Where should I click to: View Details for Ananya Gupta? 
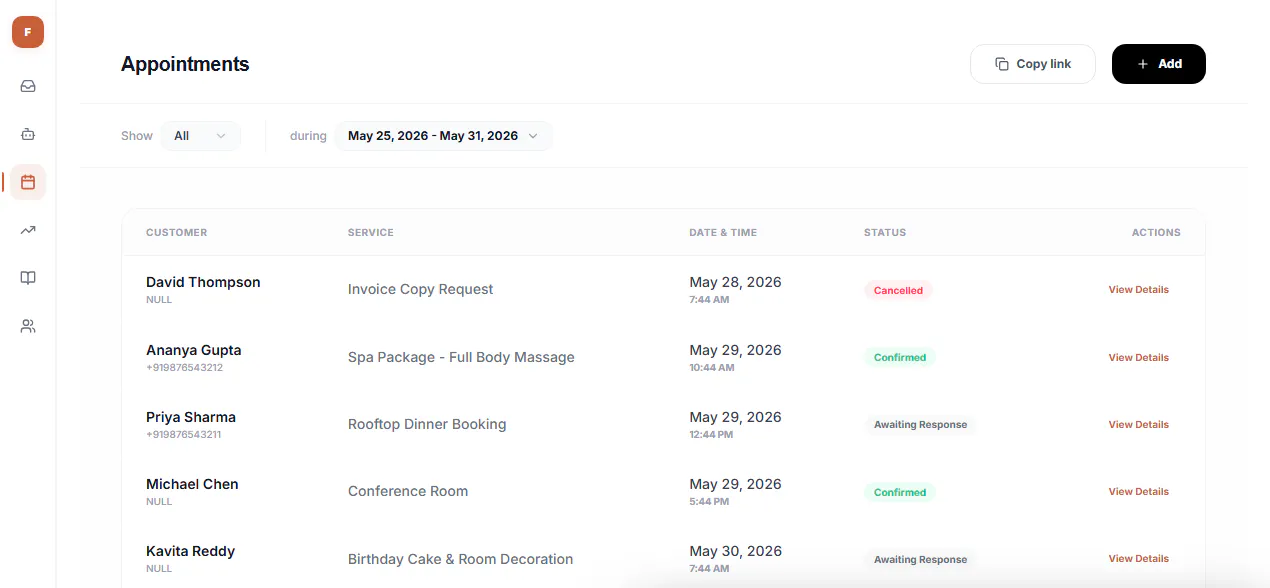click(1138, 358)
